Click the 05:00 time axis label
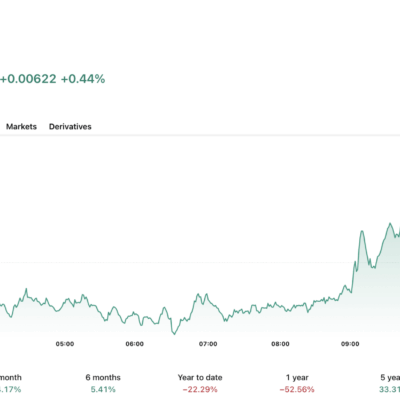The height and width of the screenshot is (400, 400). [65, 344]
